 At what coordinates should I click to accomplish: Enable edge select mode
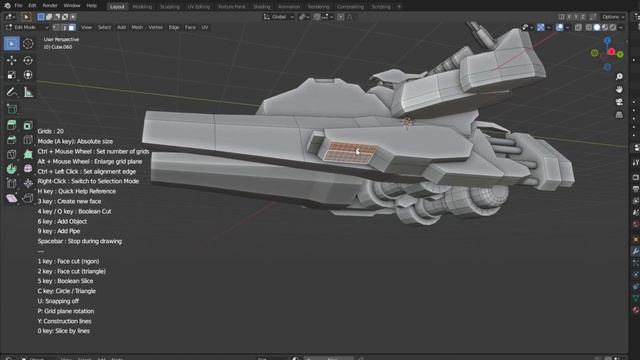(x=64, y=27)
